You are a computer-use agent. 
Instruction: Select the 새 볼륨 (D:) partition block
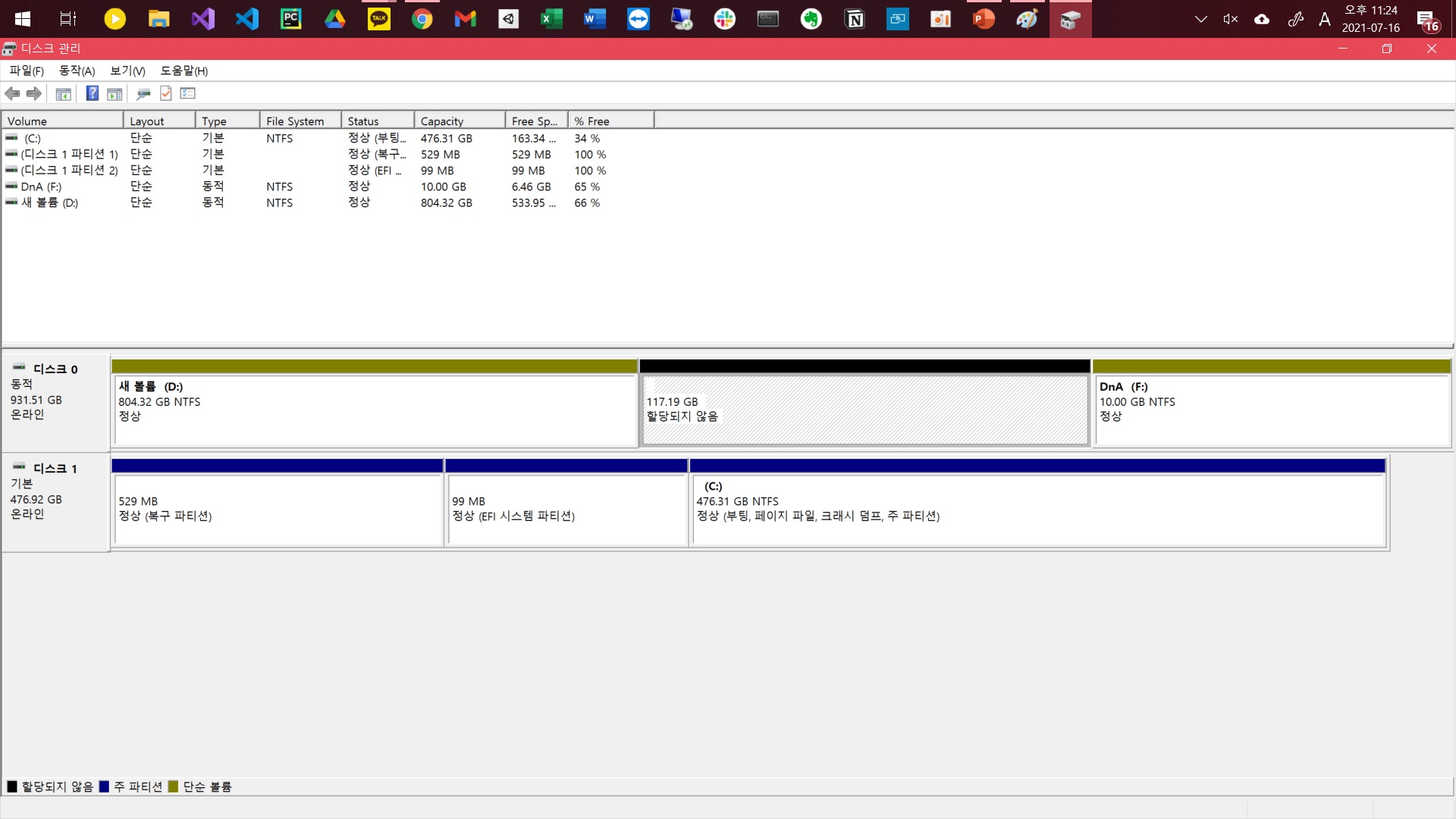[375, 409]
